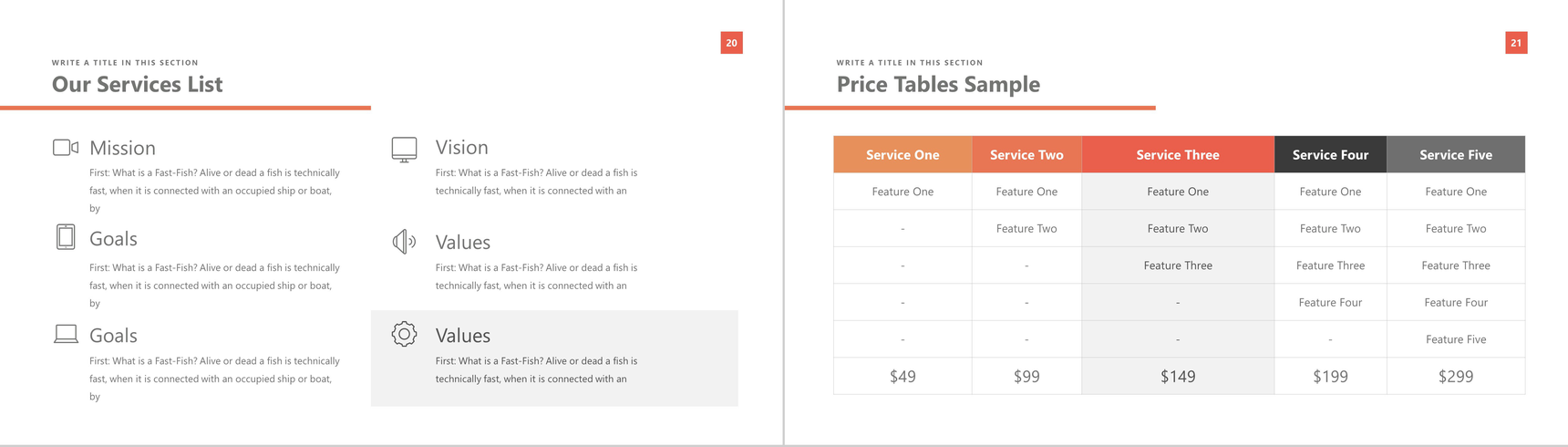1568x447 pixels.
Task: Click the $149 price cell
Action: click(1178, 376)
